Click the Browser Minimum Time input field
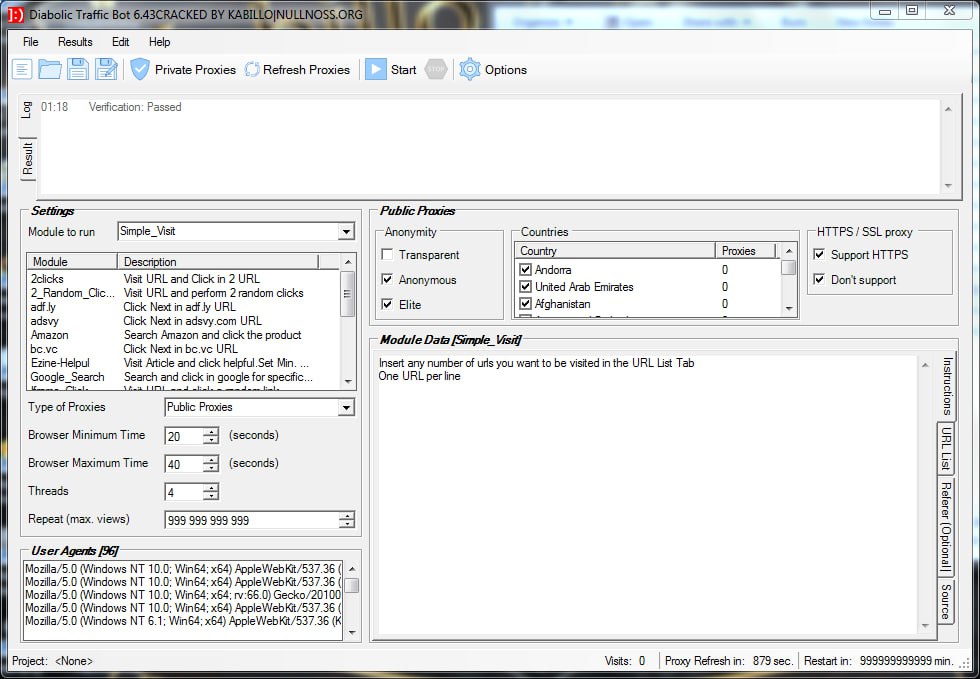980x679 pixels. (183, 436)
